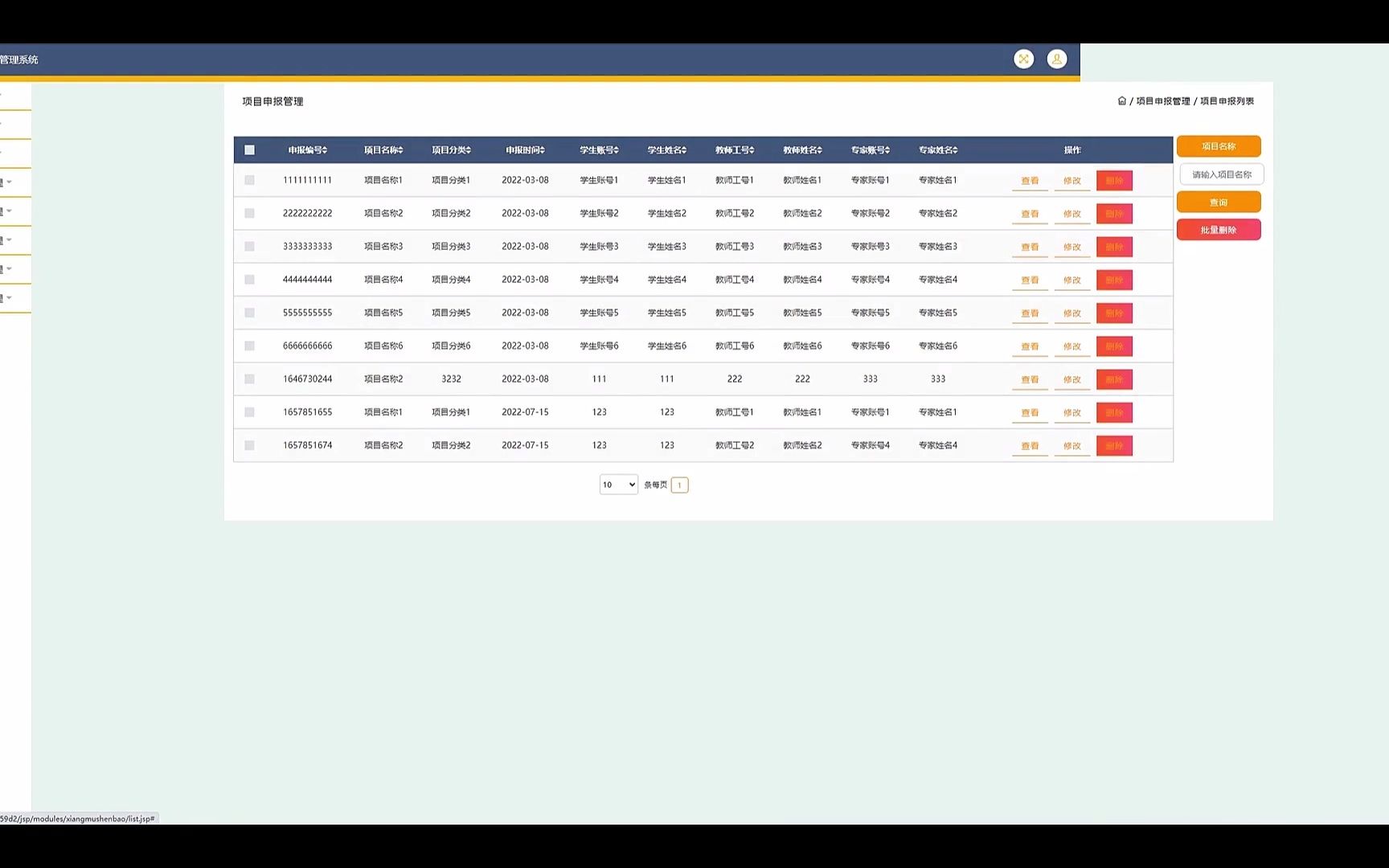Viewport: 1389px width, 868px height.
Task: Check the row 5555555555 checkbox
Action: click(249, 313)
